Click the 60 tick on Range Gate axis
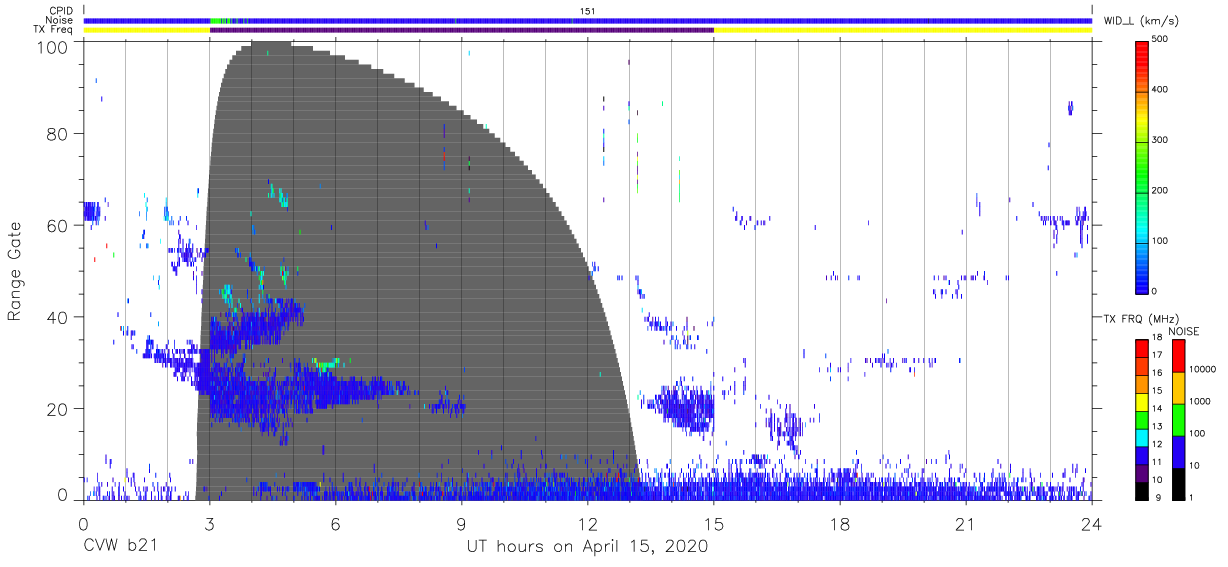Image resolution: width=1228 pixels, height=567 pixels. click(59, 225)
